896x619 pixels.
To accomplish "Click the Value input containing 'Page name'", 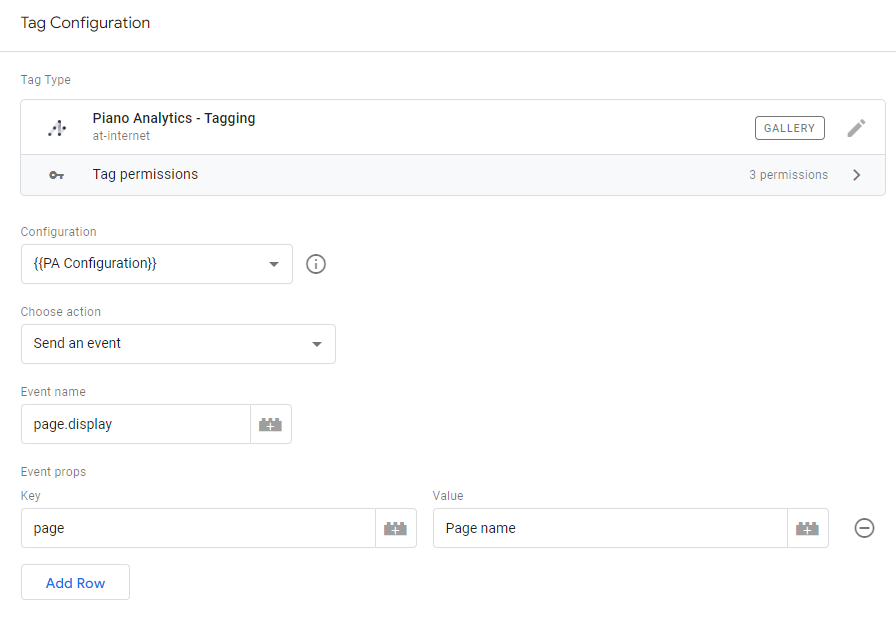I will tap(610, 528).
